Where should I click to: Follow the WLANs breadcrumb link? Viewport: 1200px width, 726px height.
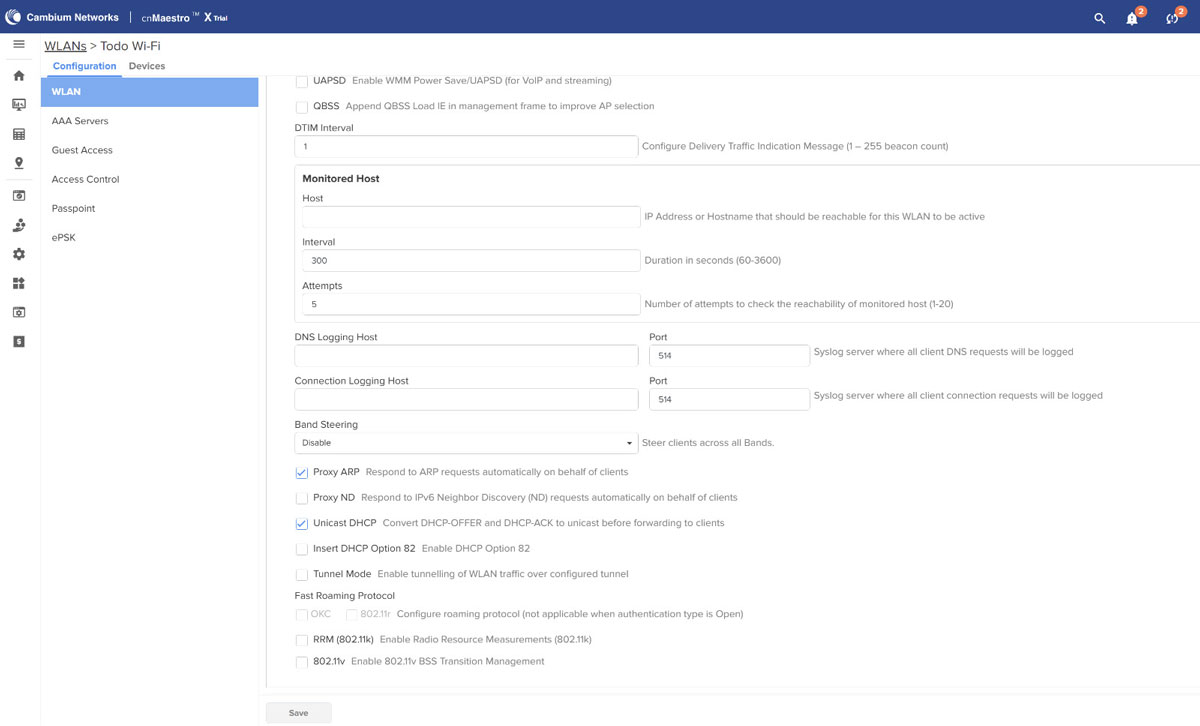65,46
